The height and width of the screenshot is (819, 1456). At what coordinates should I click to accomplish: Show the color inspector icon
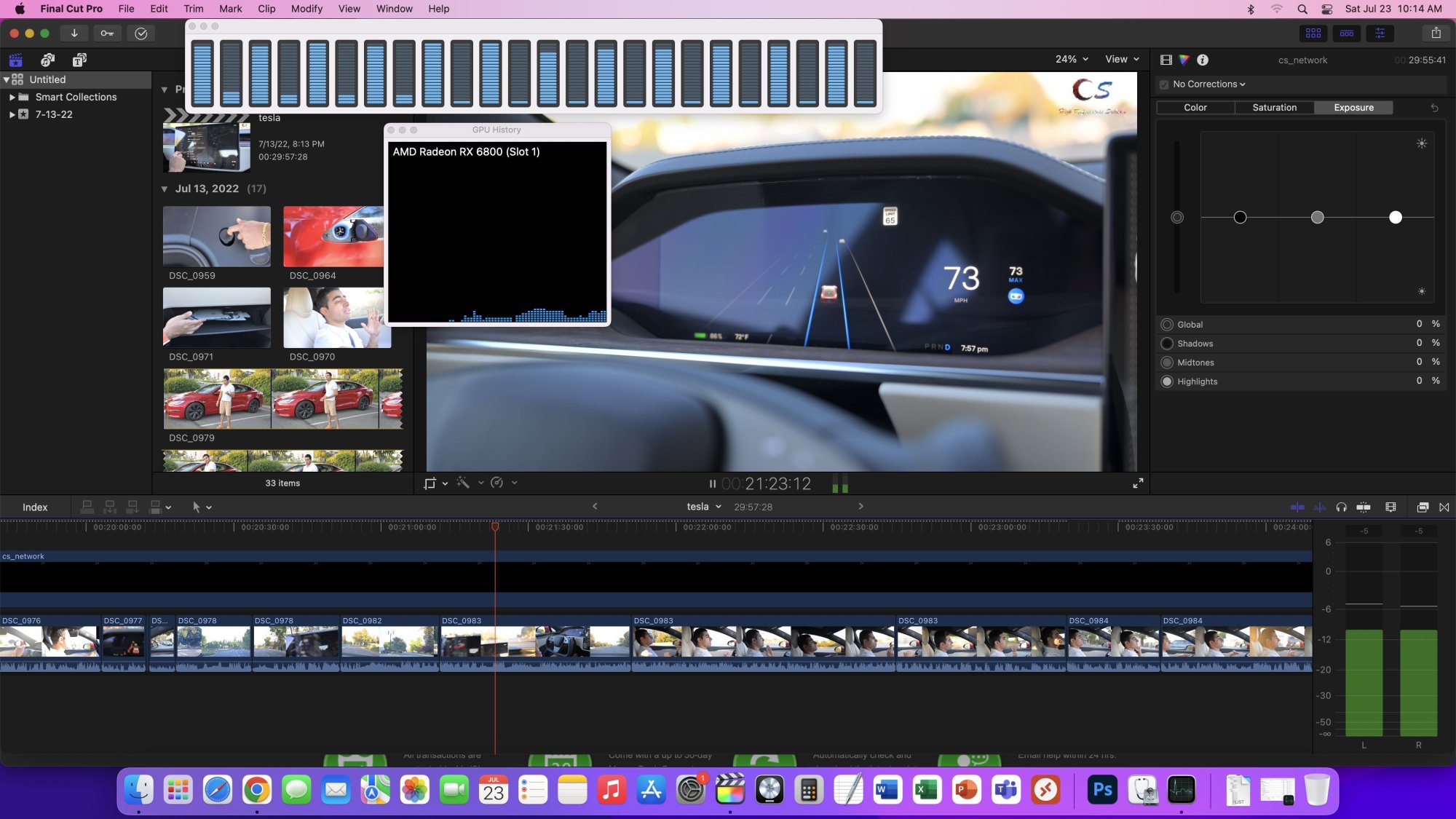pyautogui.click(x=1184, y=60)
